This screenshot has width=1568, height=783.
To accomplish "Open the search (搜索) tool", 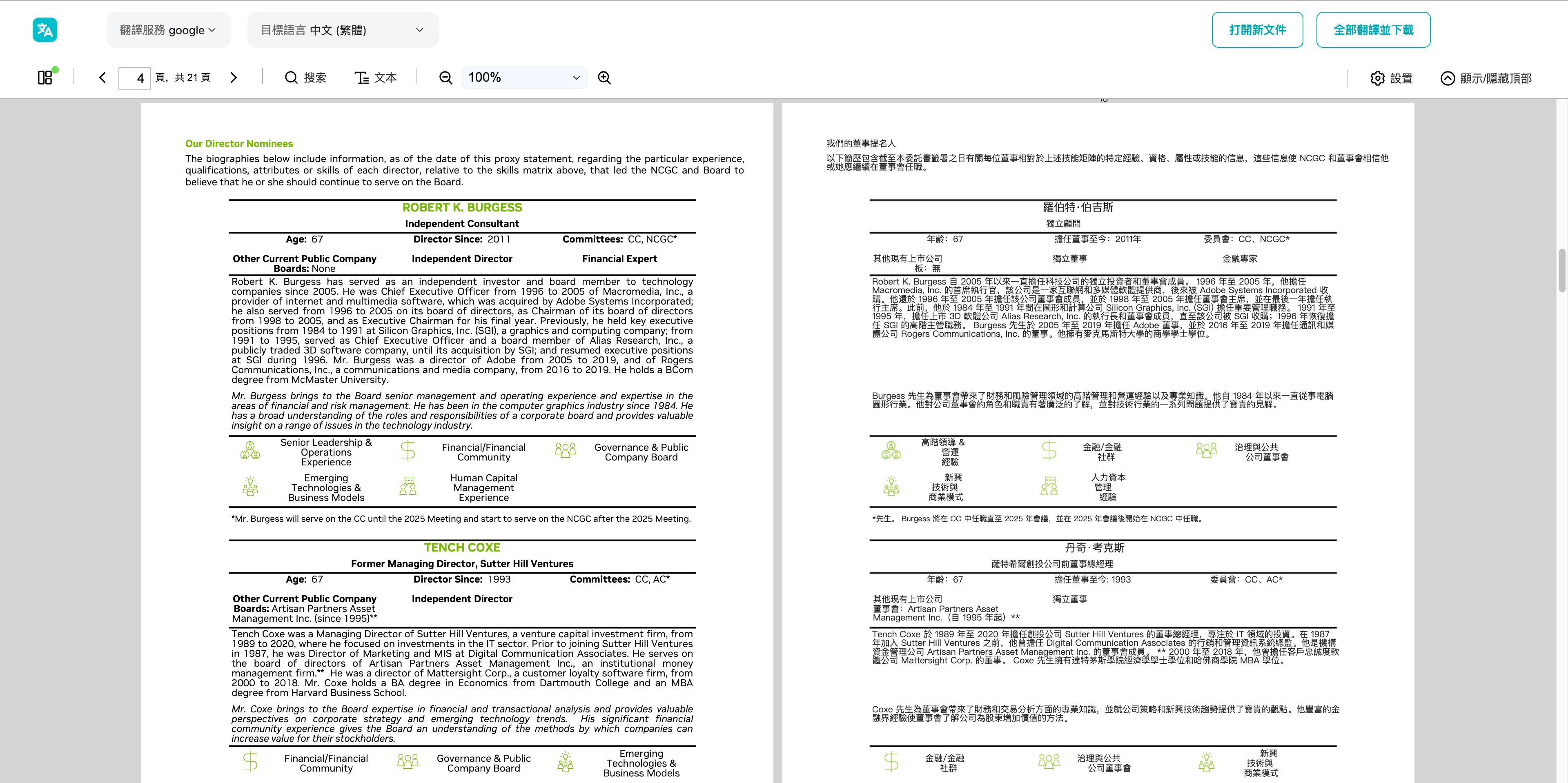I will point(305,78).
